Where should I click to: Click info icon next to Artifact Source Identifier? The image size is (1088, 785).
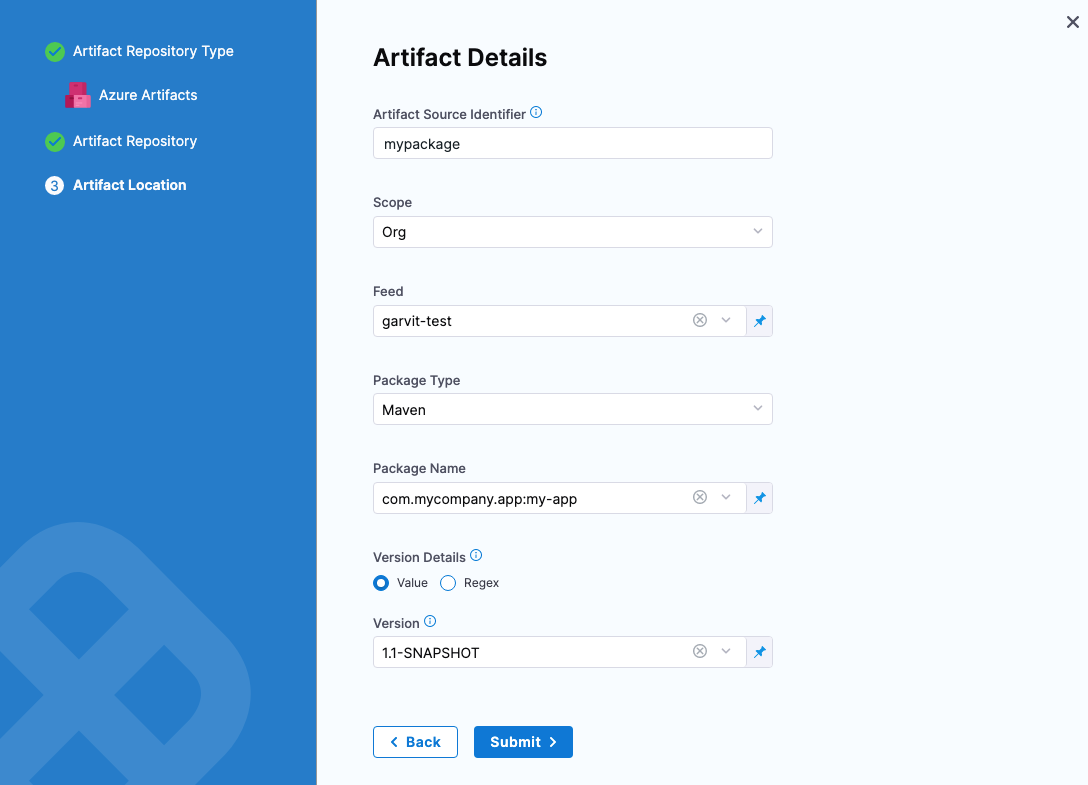pyautogui.click(x=536, y=113)
